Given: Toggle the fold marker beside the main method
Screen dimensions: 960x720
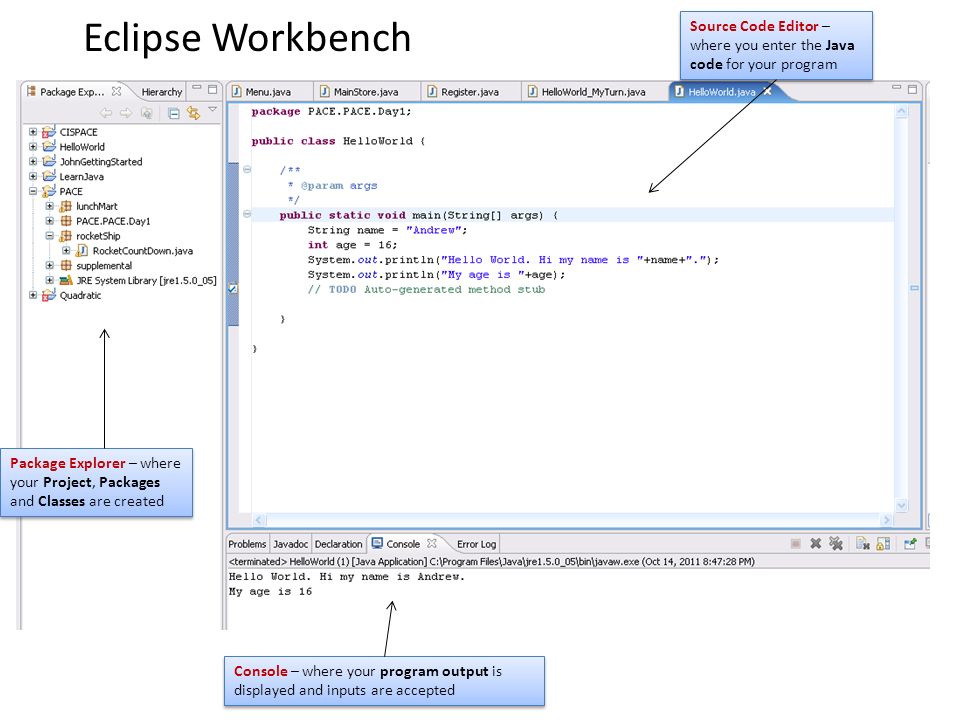Looking at the screenshot, I should 247,214.
